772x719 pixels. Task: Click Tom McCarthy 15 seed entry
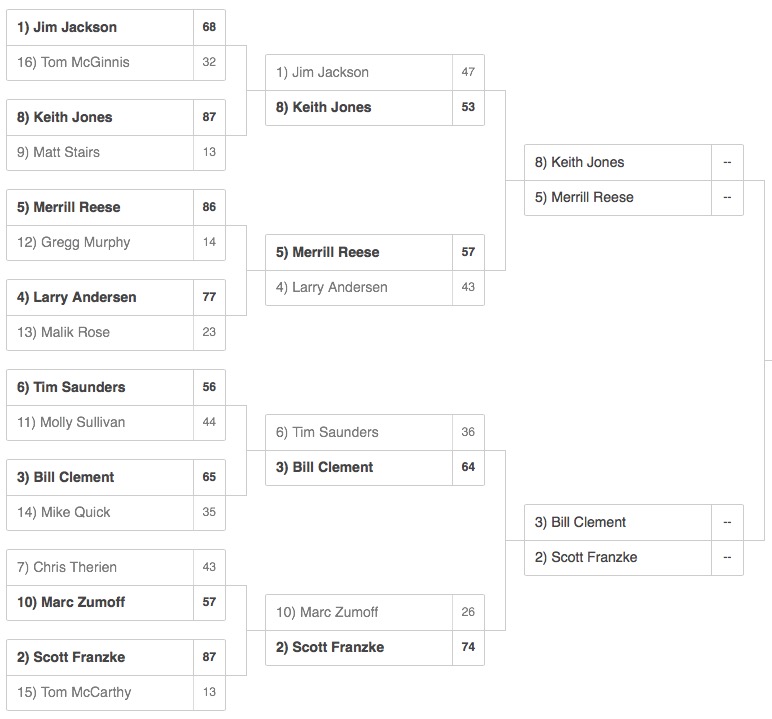pyautogui.click(x=116, y=692)
